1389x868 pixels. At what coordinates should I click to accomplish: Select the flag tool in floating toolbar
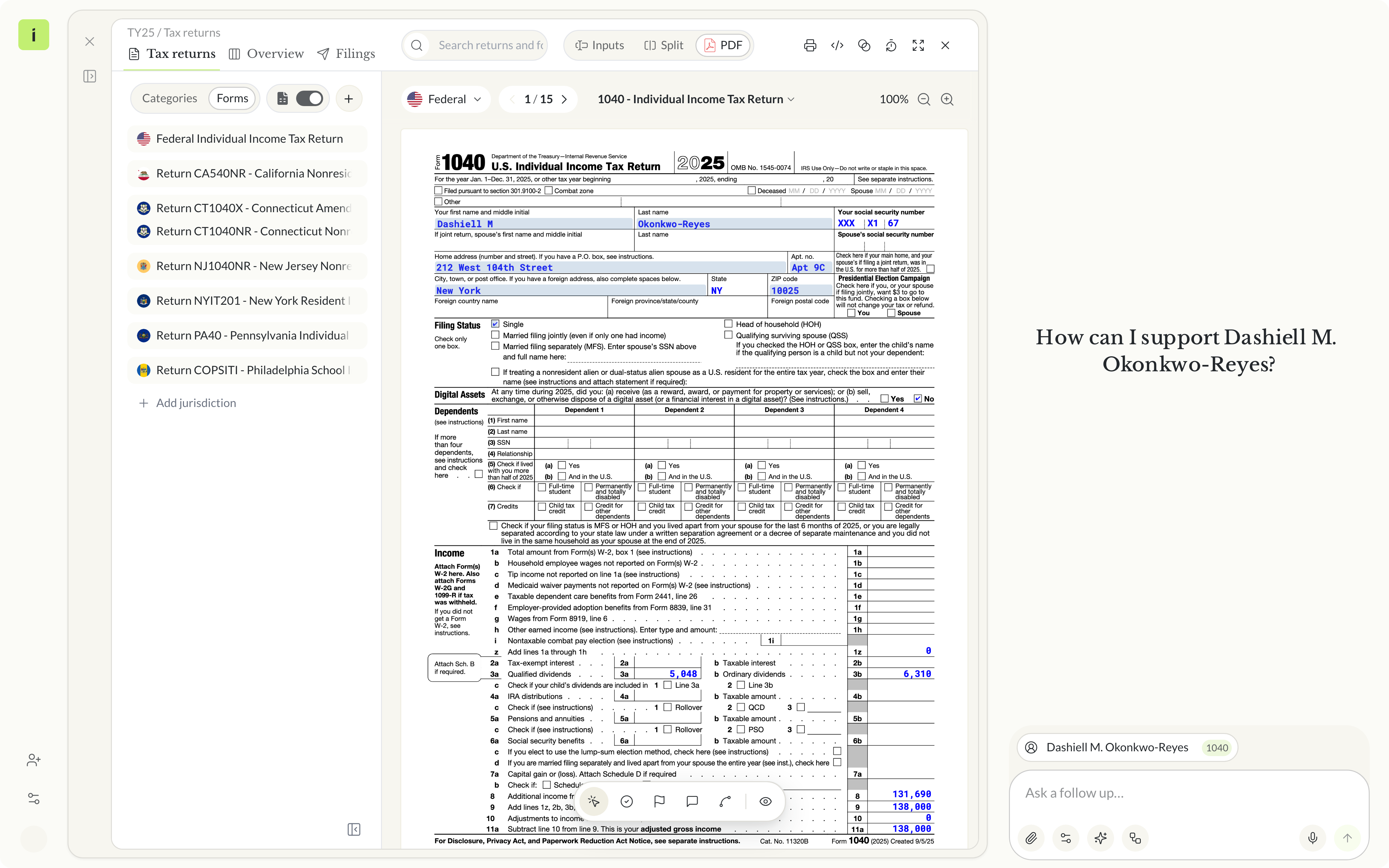click(x=659, y=801)
